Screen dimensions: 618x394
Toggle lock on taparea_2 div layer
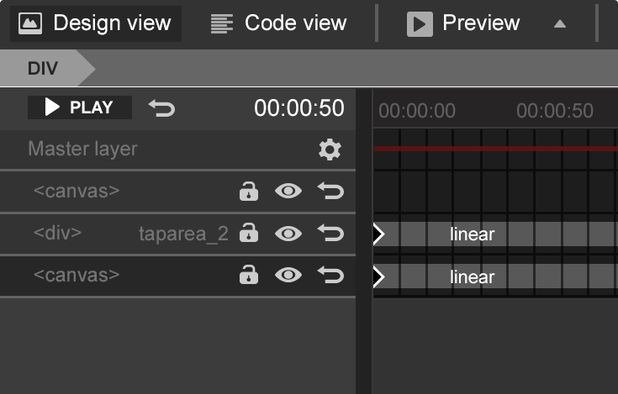click(x=249, y=233)
